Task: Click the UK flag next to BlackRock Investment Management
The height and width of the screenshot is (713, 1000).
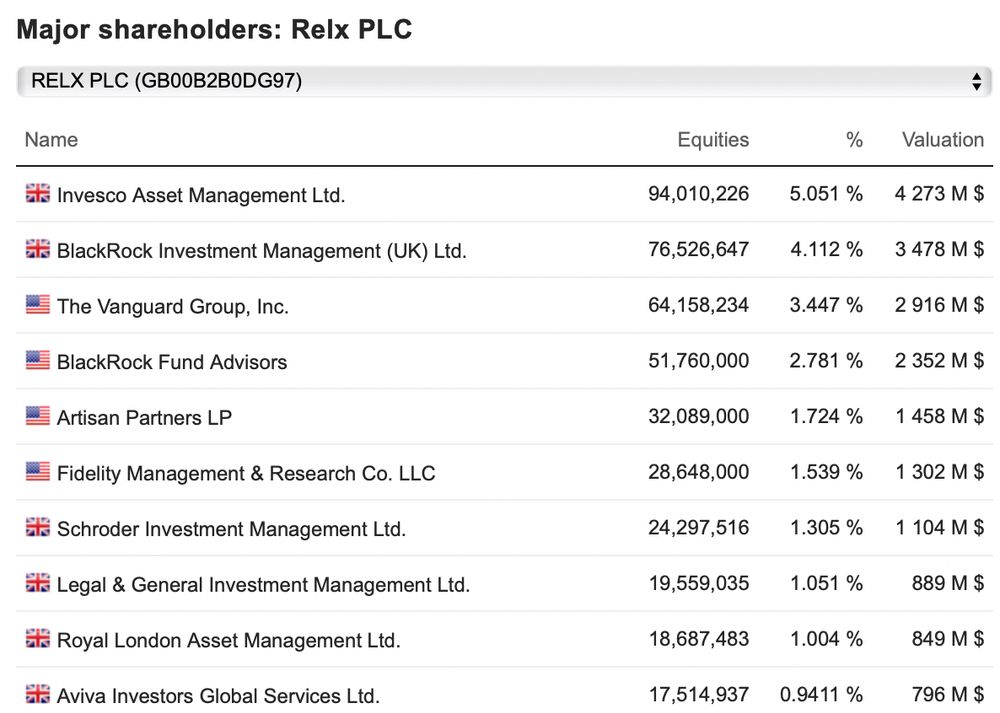Action: [x=38, y=250]
